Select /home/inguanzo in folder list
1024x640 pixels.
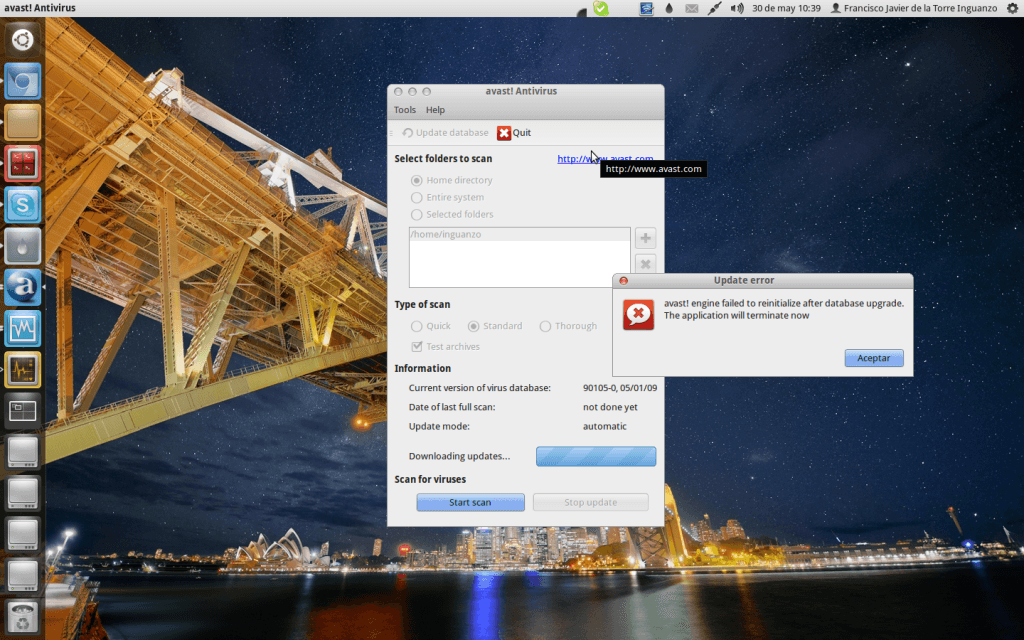click(520, 234)
